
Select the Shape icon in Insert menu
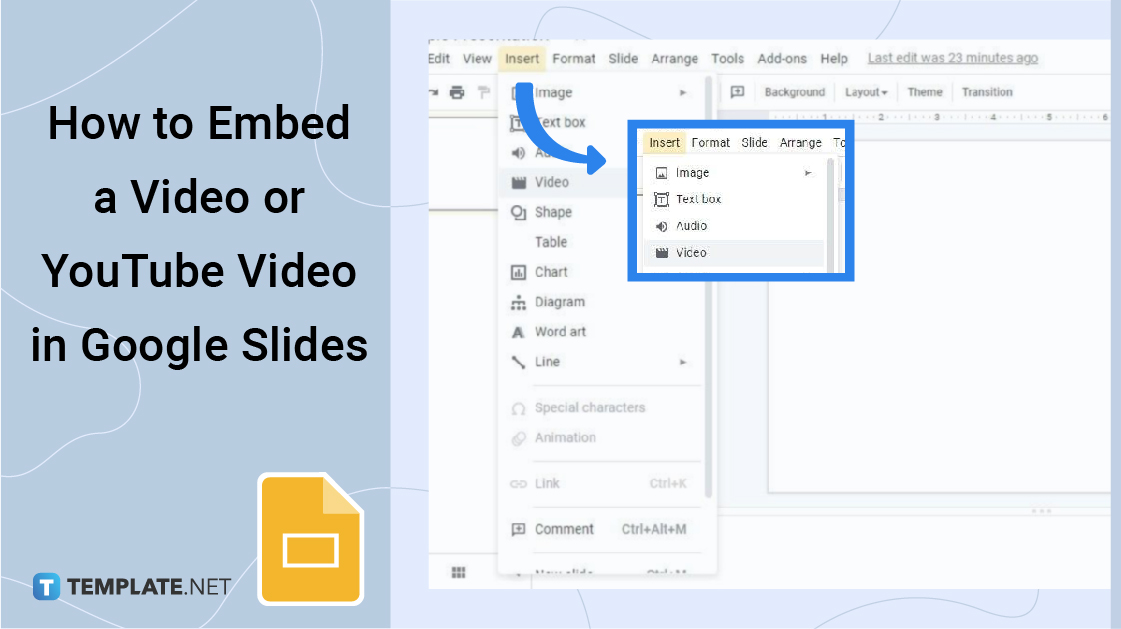point(519,212)
